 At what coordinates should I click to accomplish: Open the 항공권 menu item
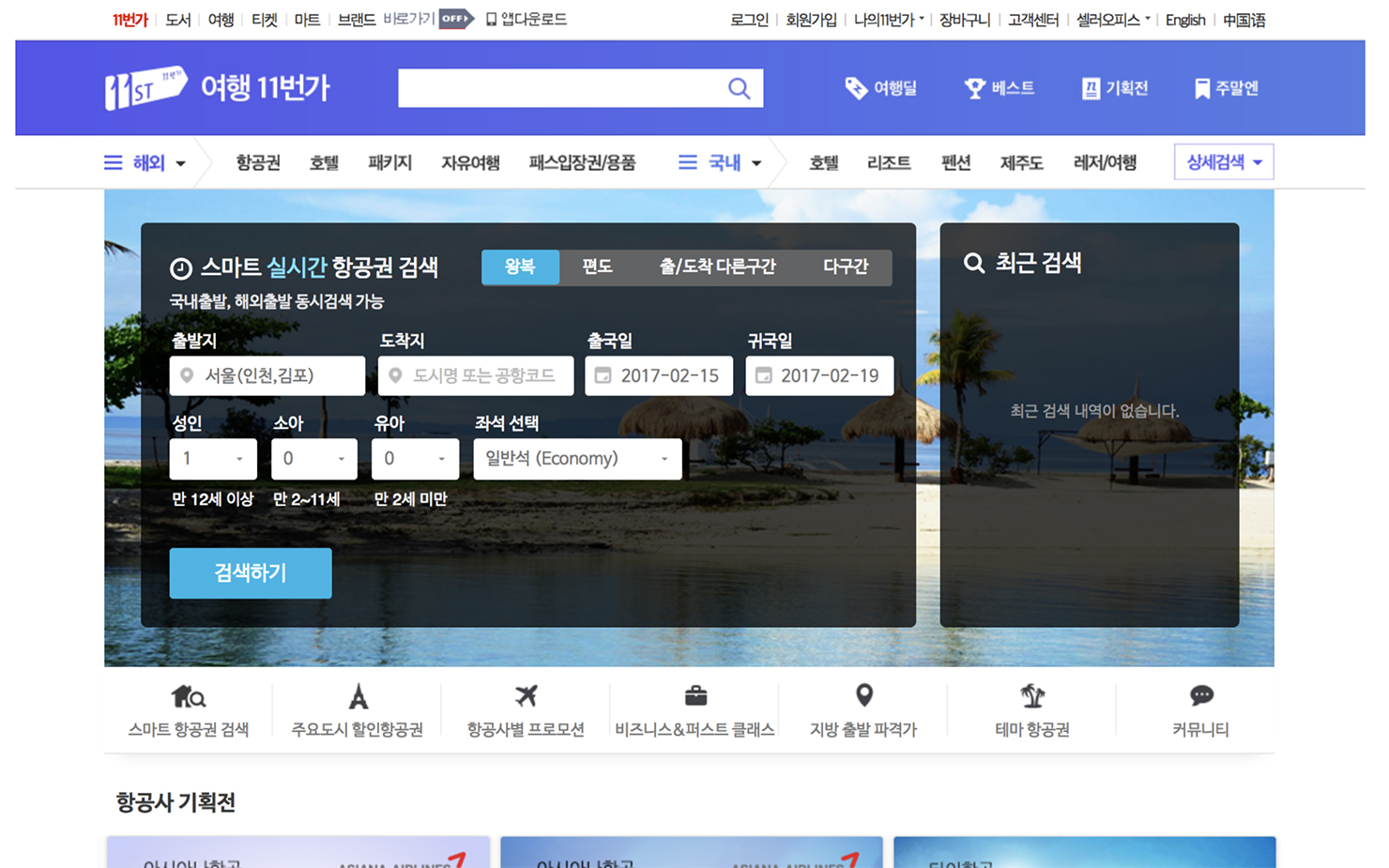point(258,163)
